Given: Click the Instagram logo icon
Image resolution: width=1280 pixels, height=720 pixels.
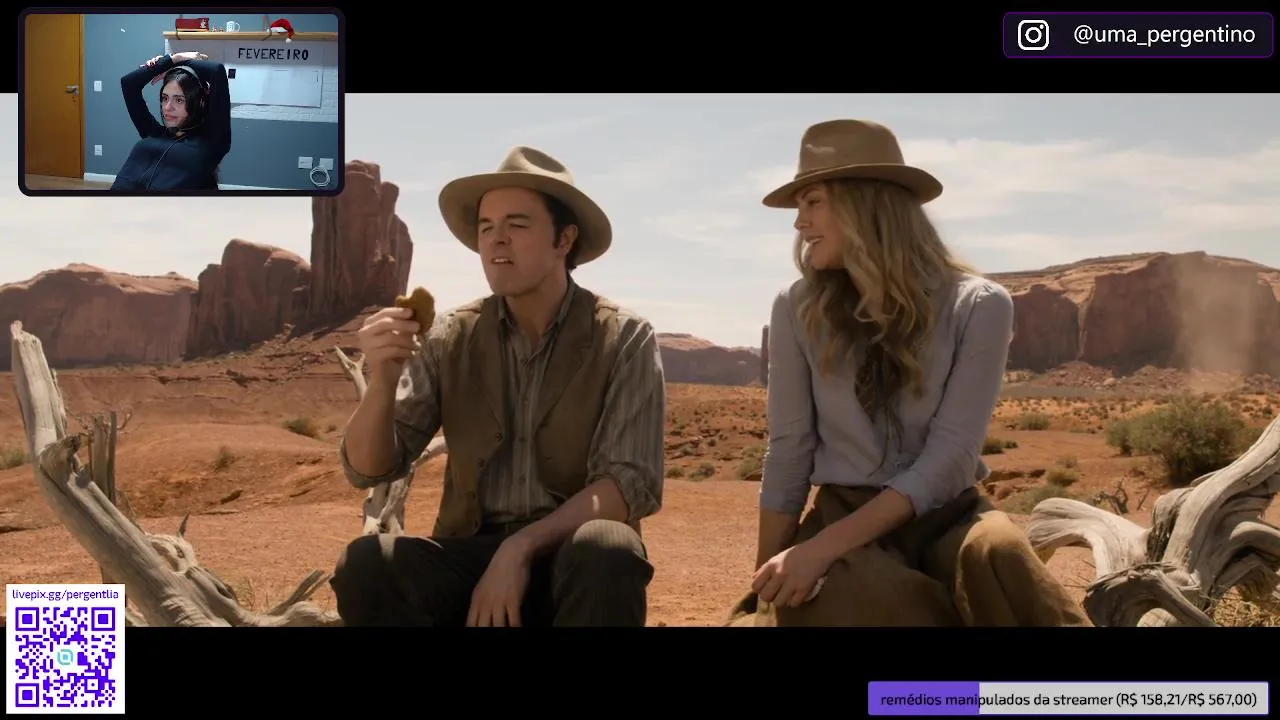Looking at the screenshot, I should click(x=1033, y=35).
